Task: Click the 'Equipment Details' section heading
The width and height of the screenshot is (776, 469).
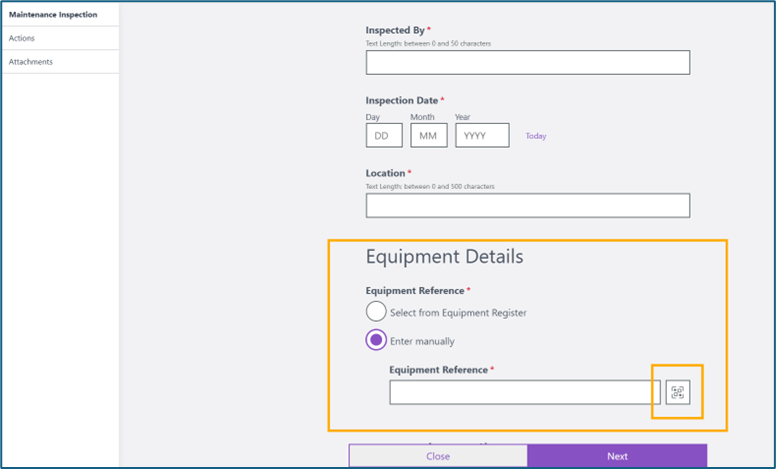Action: [444, 257]
